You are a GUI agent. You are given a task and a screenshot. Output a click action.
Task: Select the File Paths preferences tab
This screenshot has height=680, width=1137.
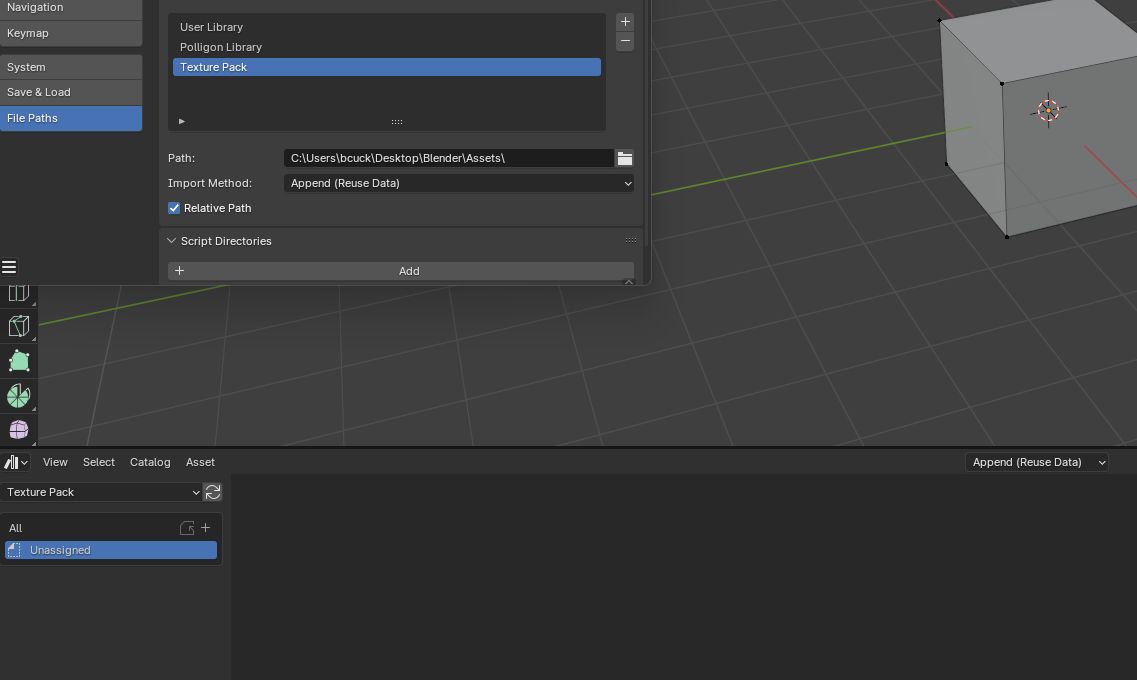click(x=71, y=118)
